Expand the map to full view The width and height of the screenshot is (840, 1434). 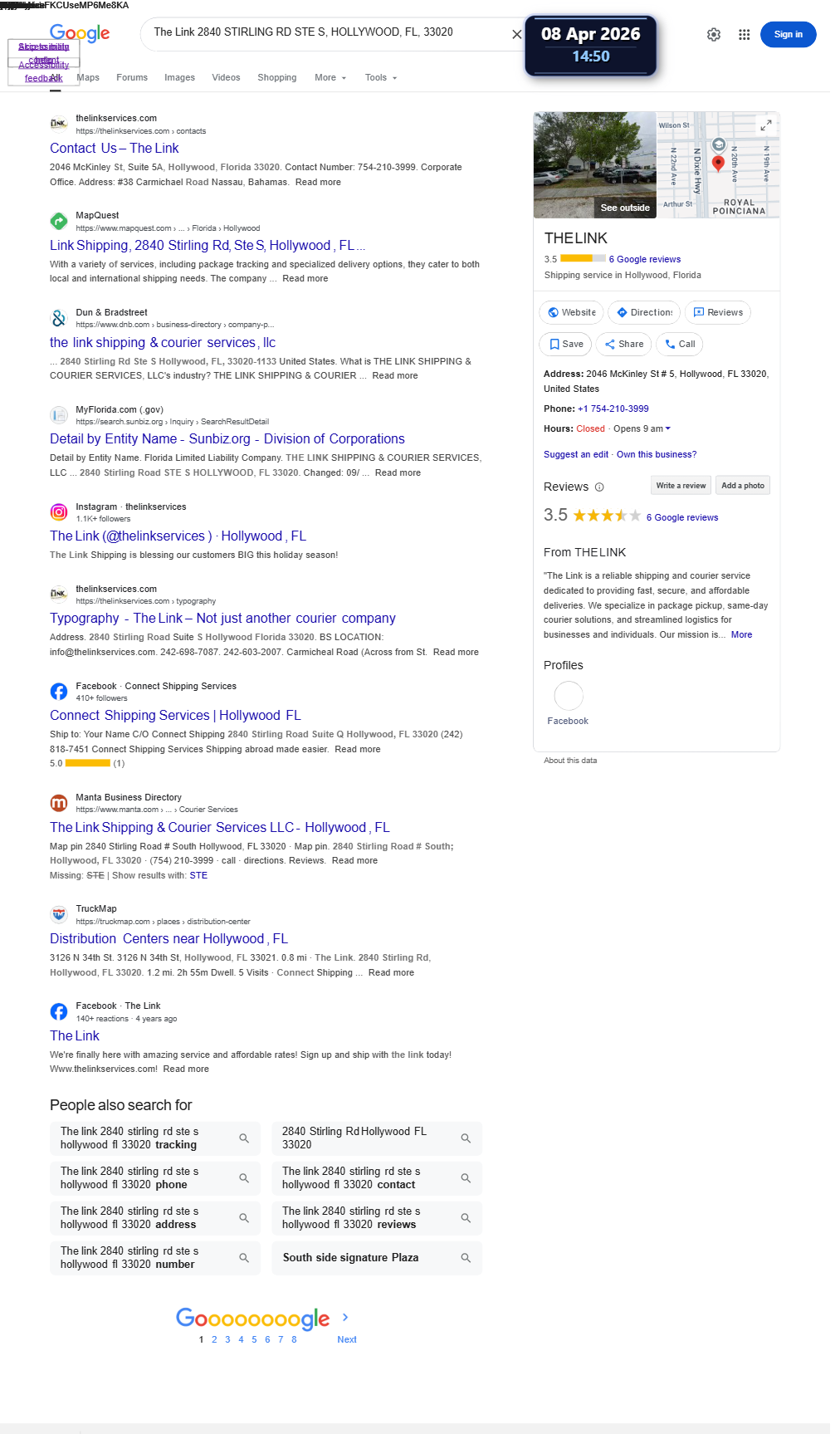(766, 125)
